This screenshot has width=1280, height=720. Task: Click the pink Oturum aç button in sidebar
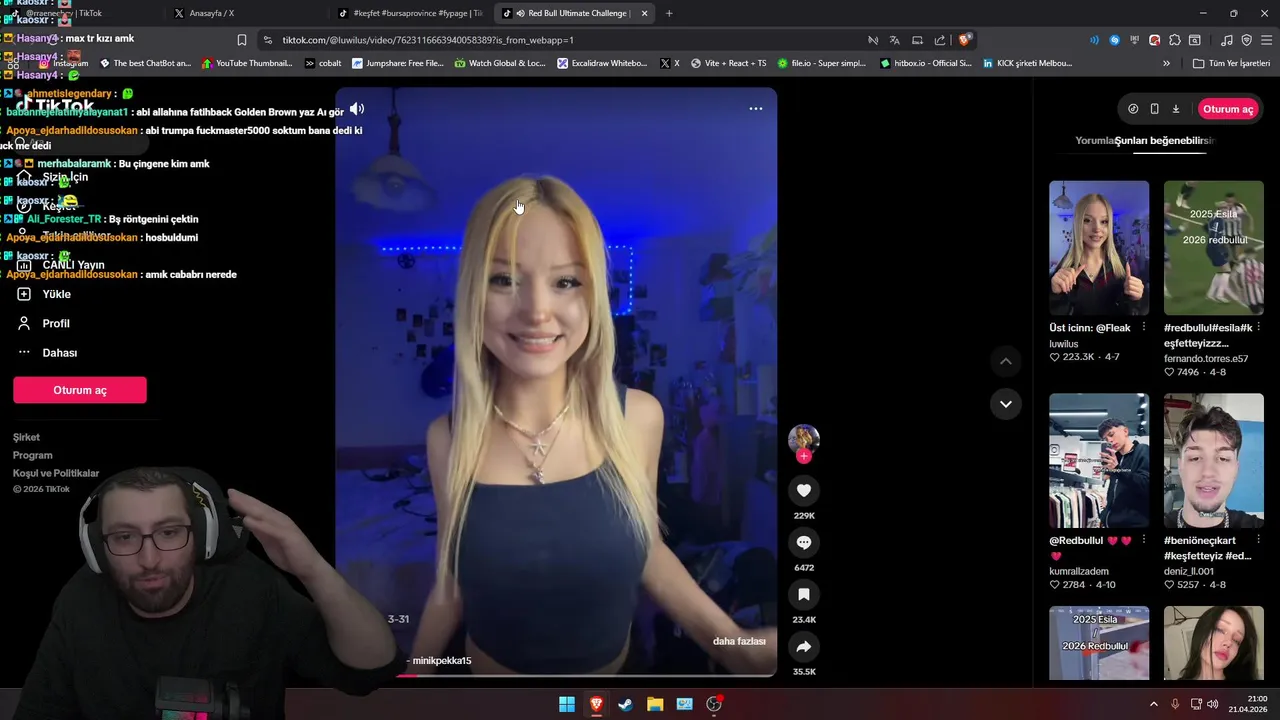[x=80, y=390]
